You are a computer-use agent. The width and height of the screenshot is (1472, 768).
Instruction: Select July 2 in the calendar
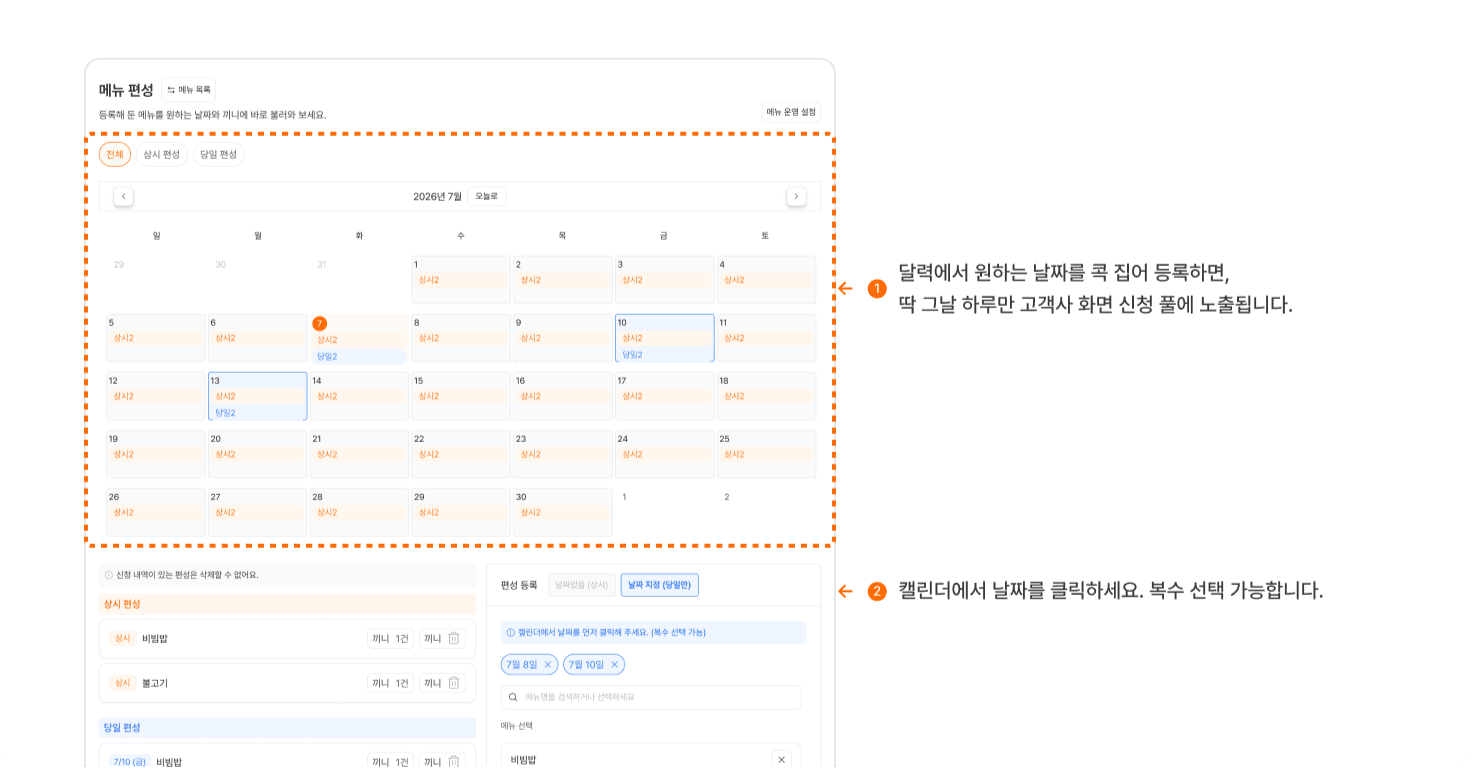click(563, 280)
